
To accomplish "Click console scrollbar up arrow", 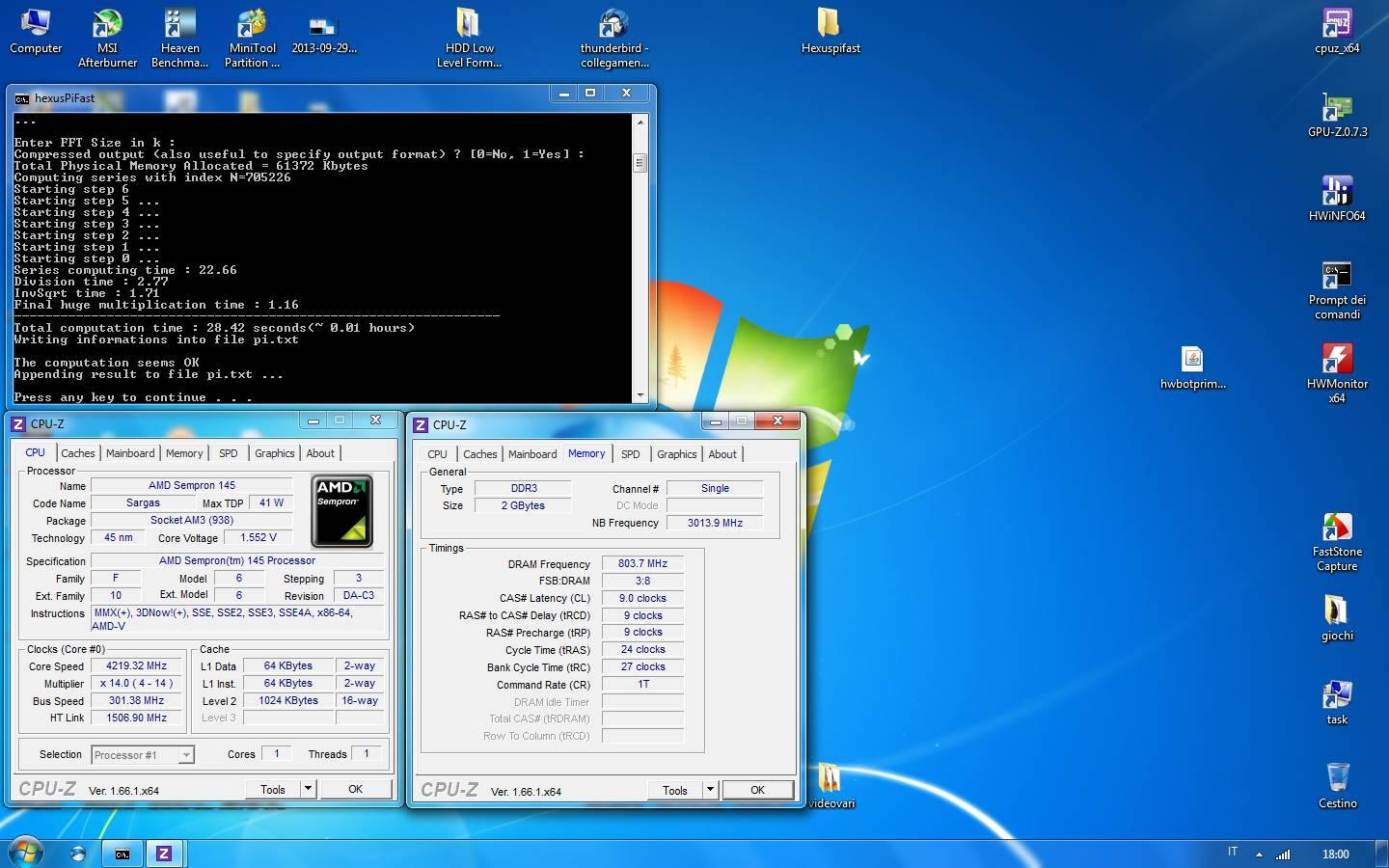I will click(x=640, y=122).
